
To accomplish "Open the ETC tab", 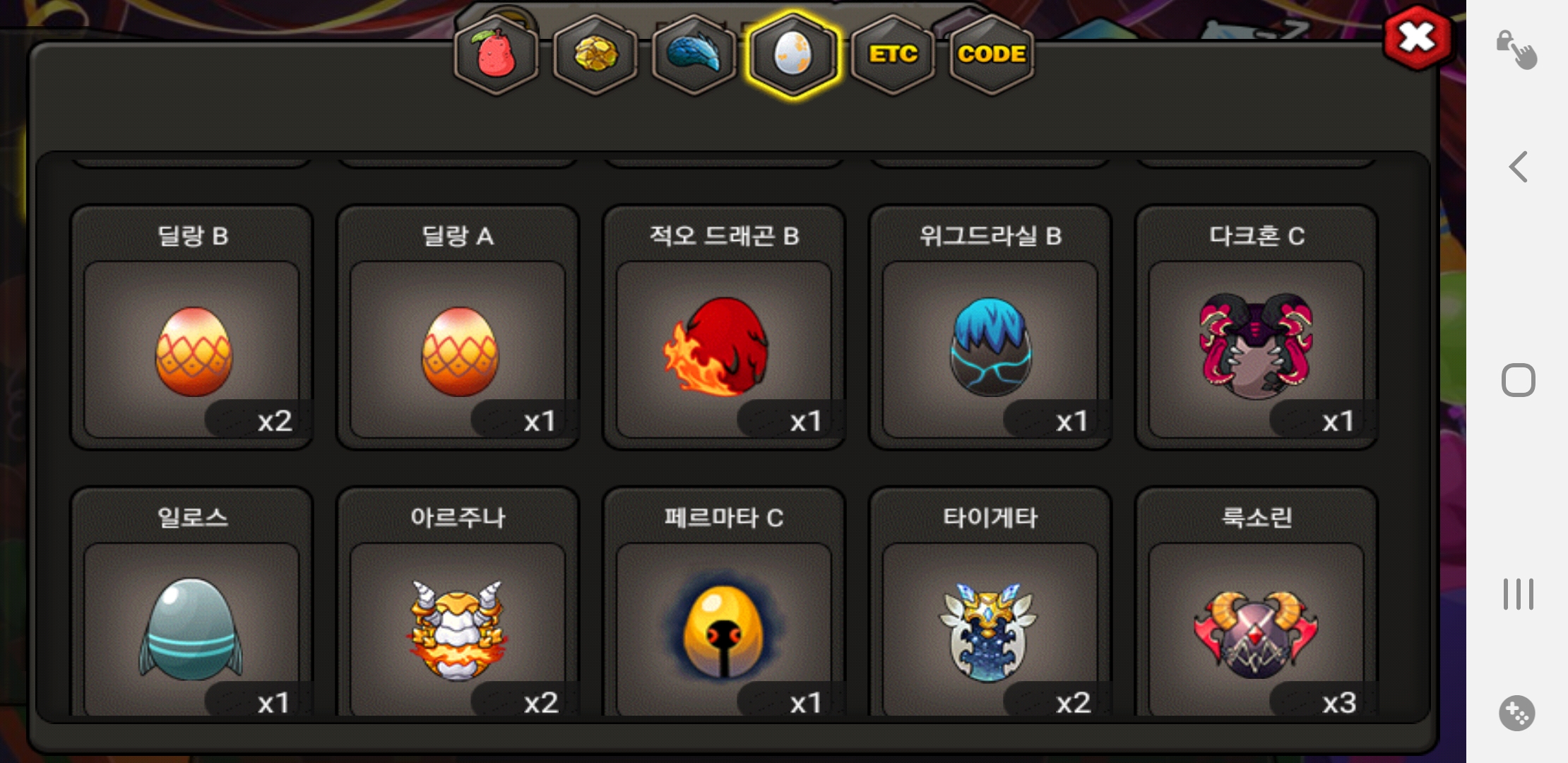I will [x=893, y=54].
